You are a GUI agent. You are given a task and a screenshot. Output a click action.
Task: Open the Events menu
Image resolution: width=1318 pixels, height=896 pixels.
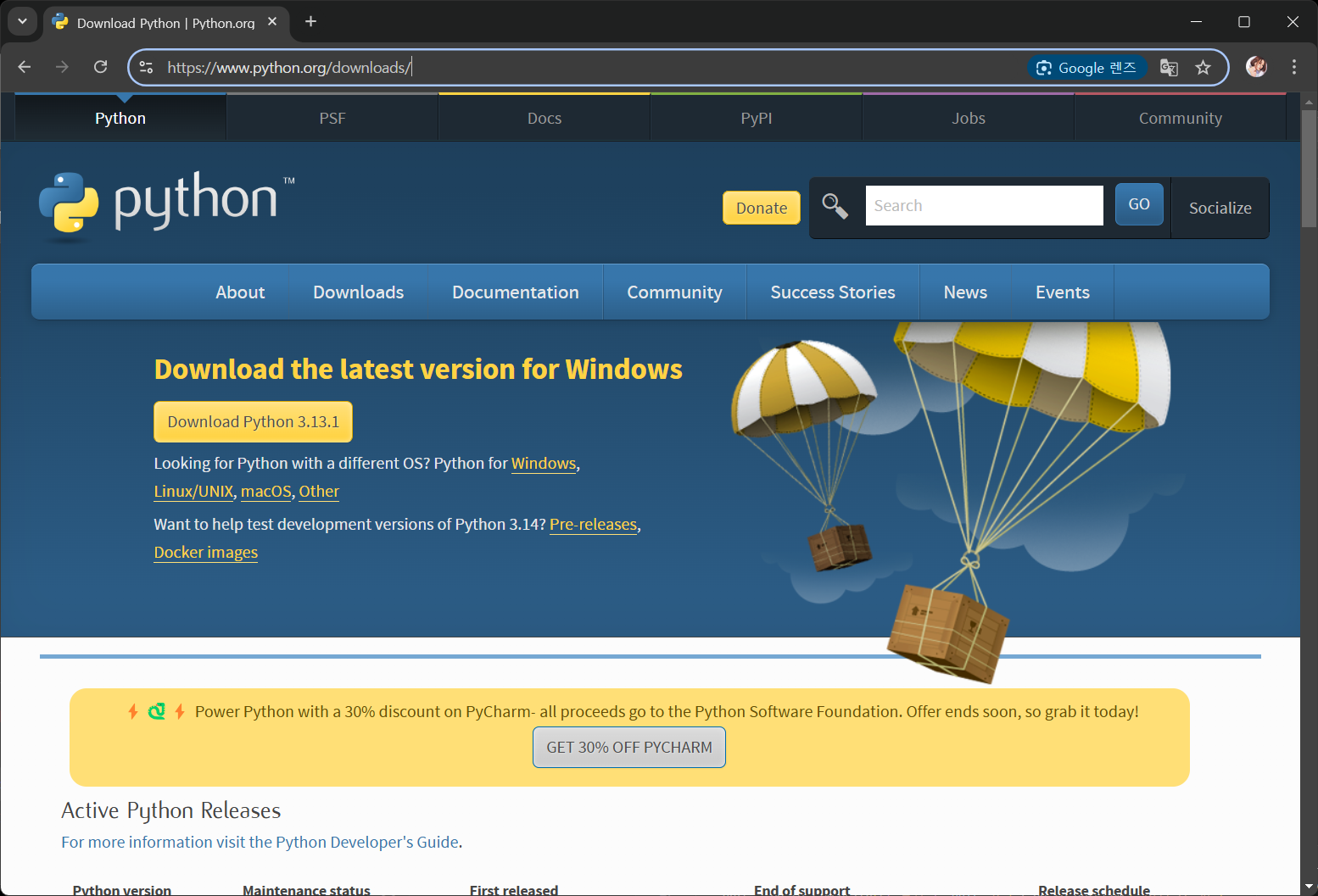click(1063, 292)
